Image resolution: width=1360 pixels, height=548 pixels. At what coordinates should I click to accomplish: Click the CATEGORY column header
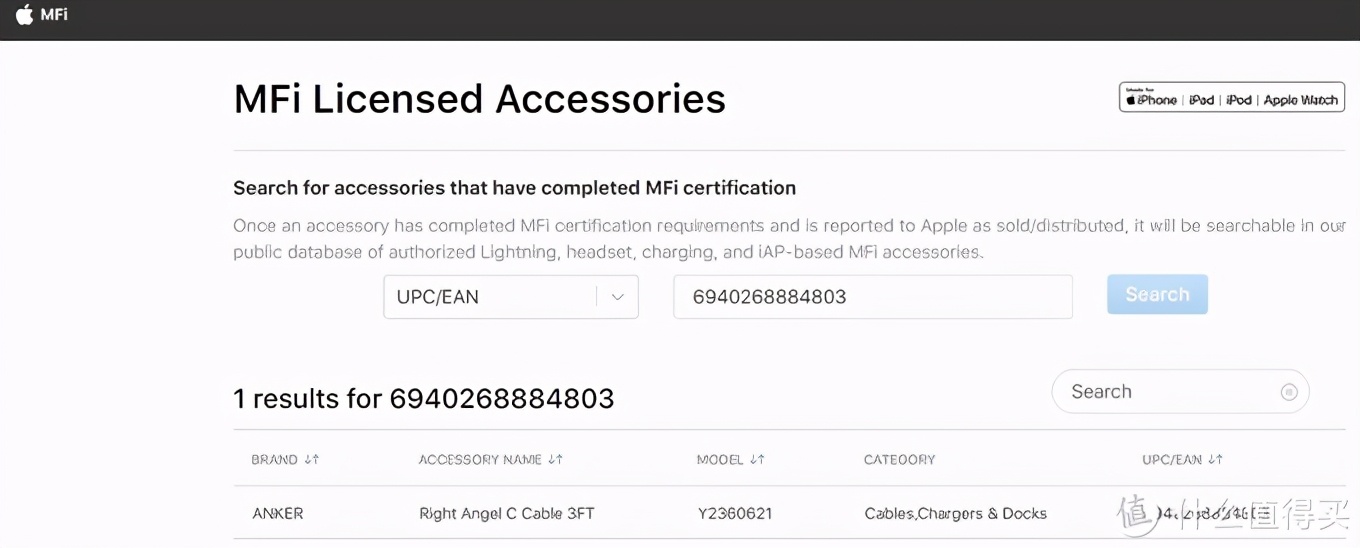tap(899, 460)
